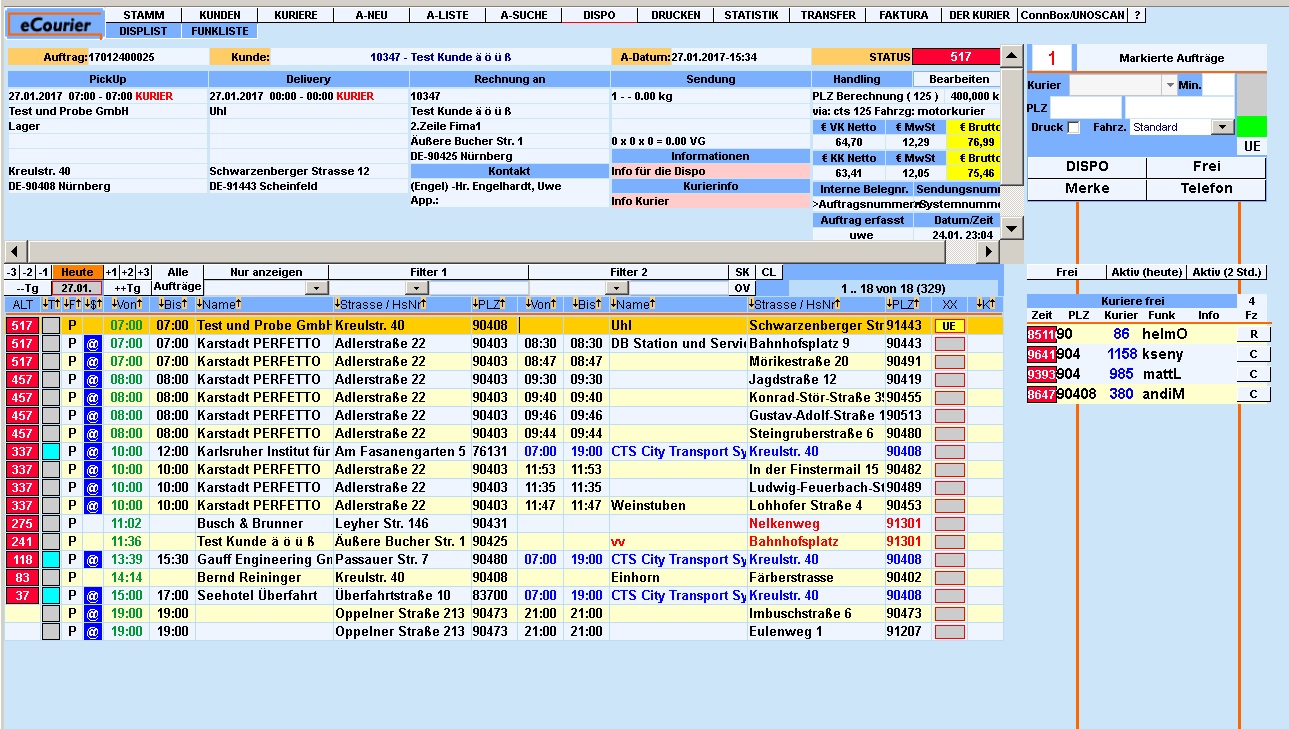1289x729 pixels.
Task: Open the Kurier dropdown
Action: tap(1170, 86)
